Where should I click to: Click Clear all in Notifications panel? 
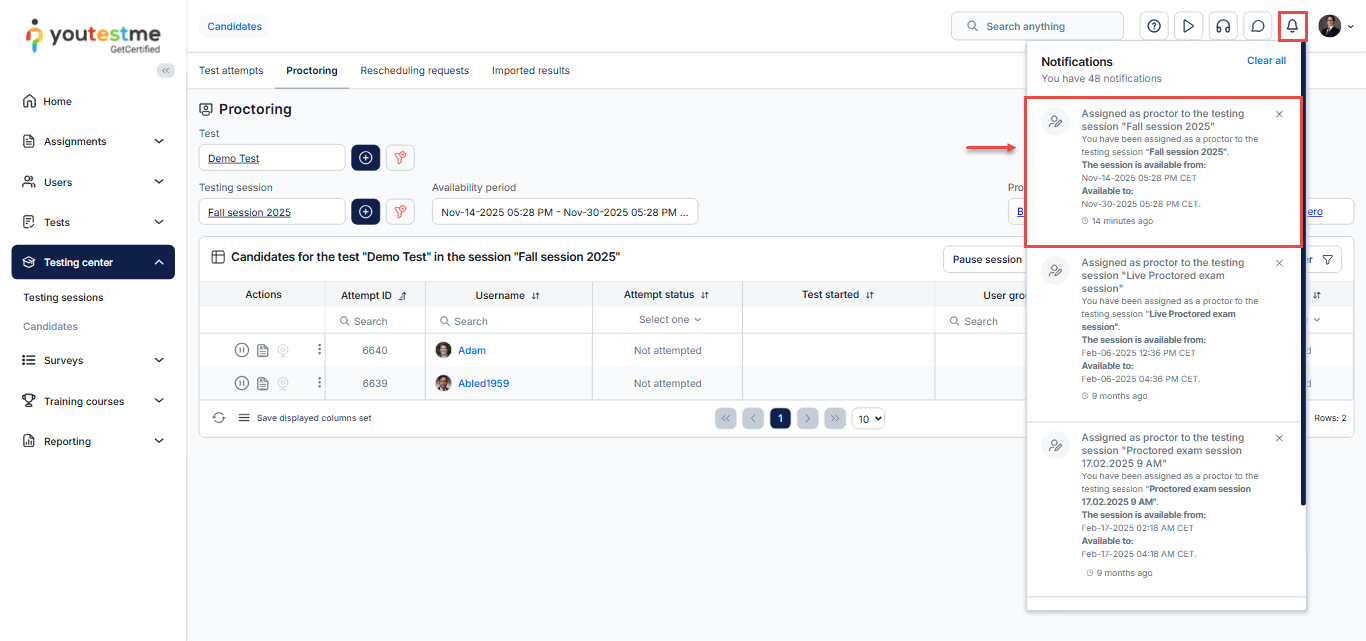tap(1266, 60)
